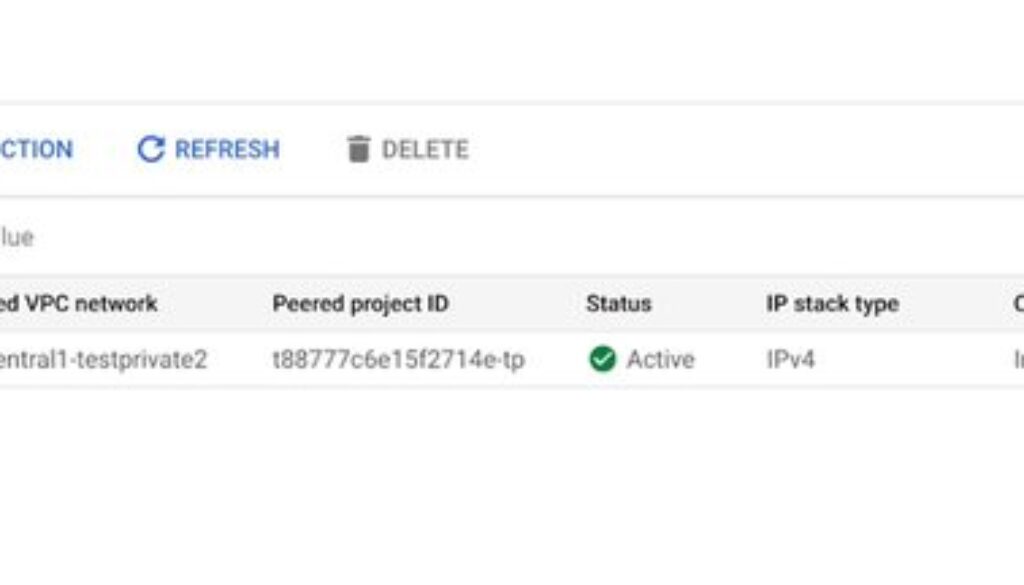This screenshot has width=1024, height=585.
Task: Click the trash can delete icon
Action: click(x=357, y=150)
